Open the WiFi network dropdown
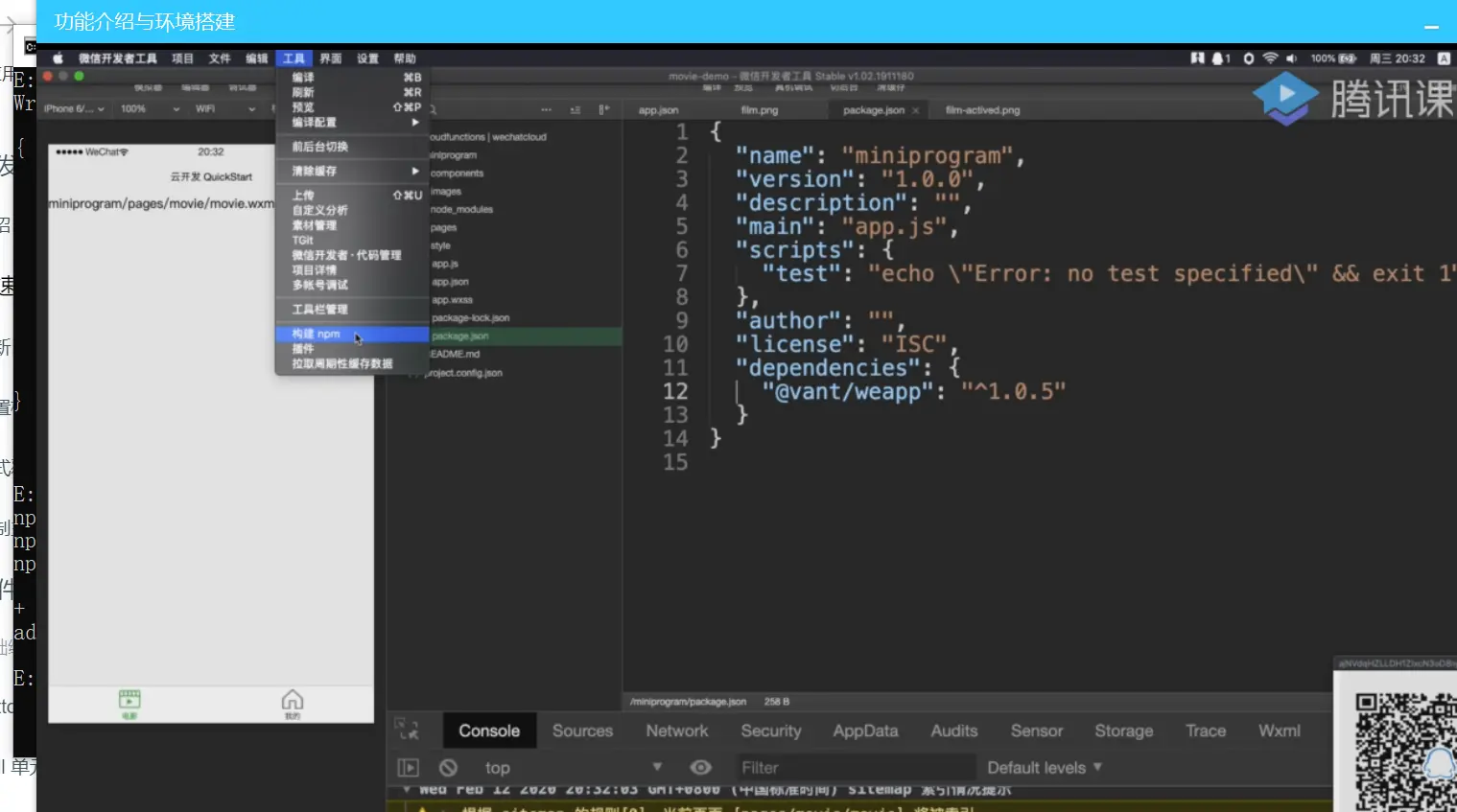Viewport: 1457px width, 812px height. [x=225, y=109]
